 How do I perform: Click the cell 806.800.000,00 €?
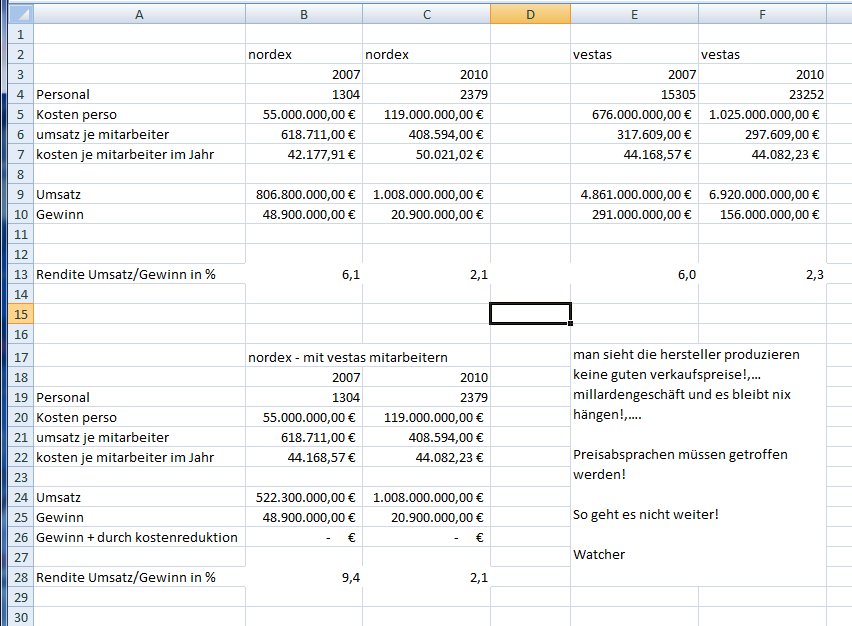304,195
